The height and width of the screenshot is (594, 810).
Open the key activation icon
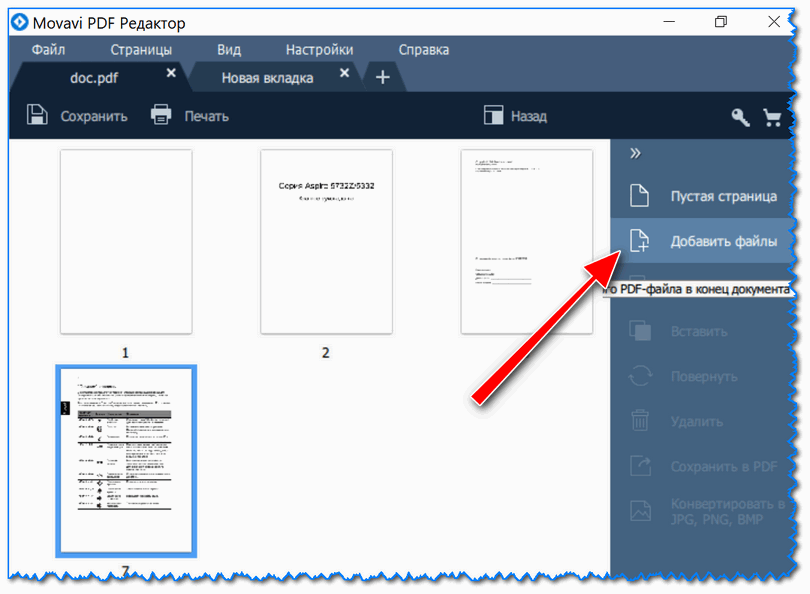coord(740,117)
